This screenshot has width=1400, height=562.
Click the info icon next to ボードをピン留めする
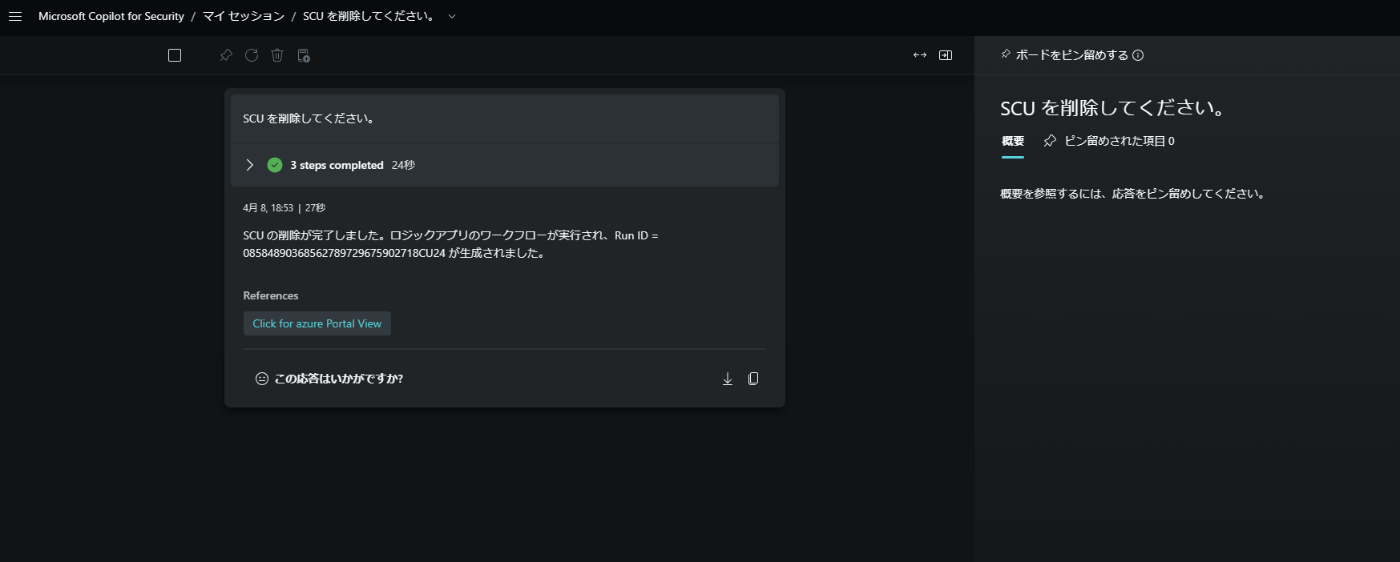1138,56
